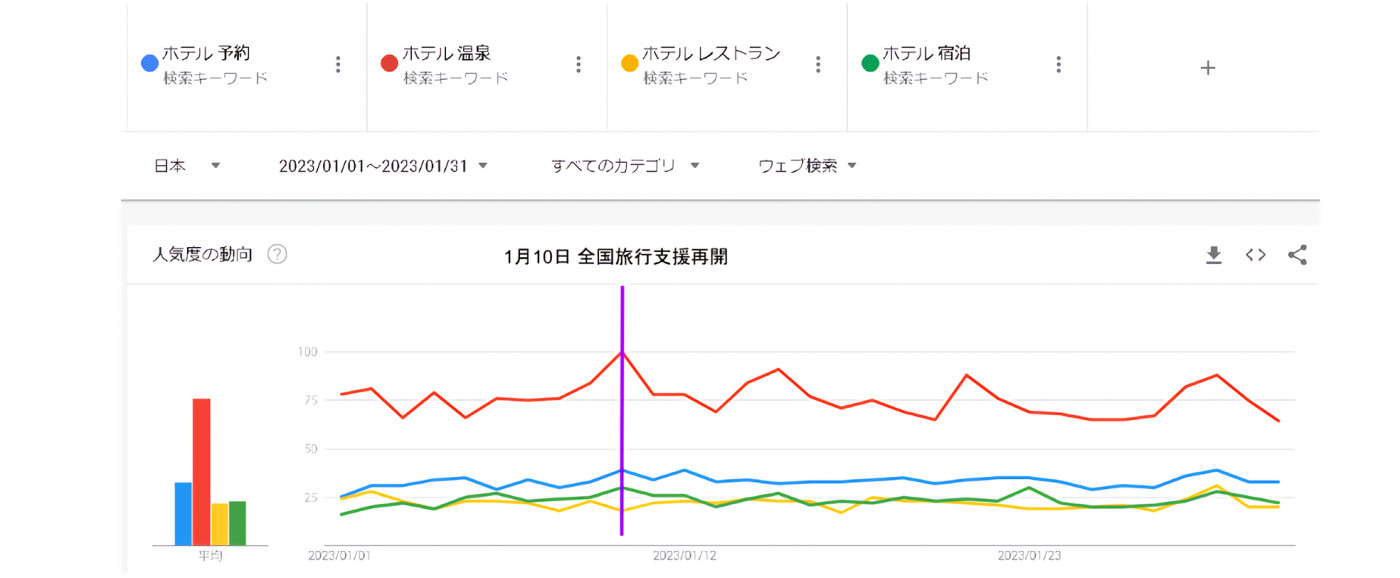Screen dimensions: 1400x578
Task: Edit the ホテル 温泉 search term
Action: pos(446,54)
